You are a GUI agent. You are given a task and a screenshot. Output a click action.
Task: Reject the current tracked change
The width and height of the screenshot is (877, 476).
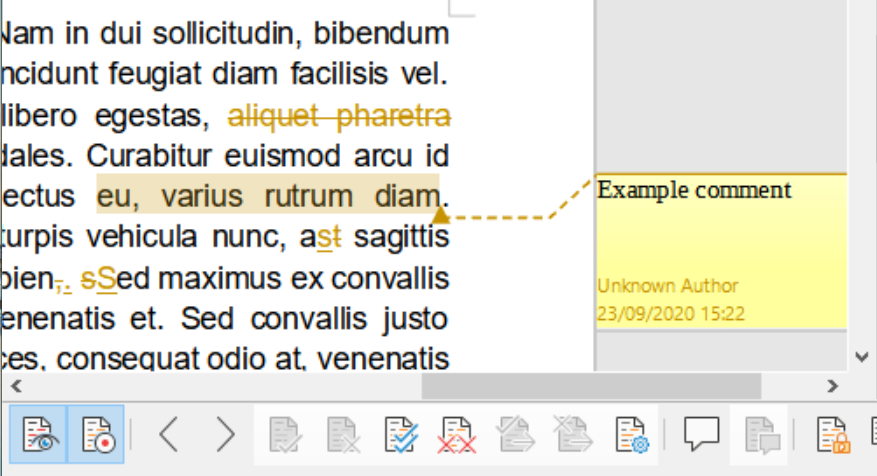[x=343, y=435]
